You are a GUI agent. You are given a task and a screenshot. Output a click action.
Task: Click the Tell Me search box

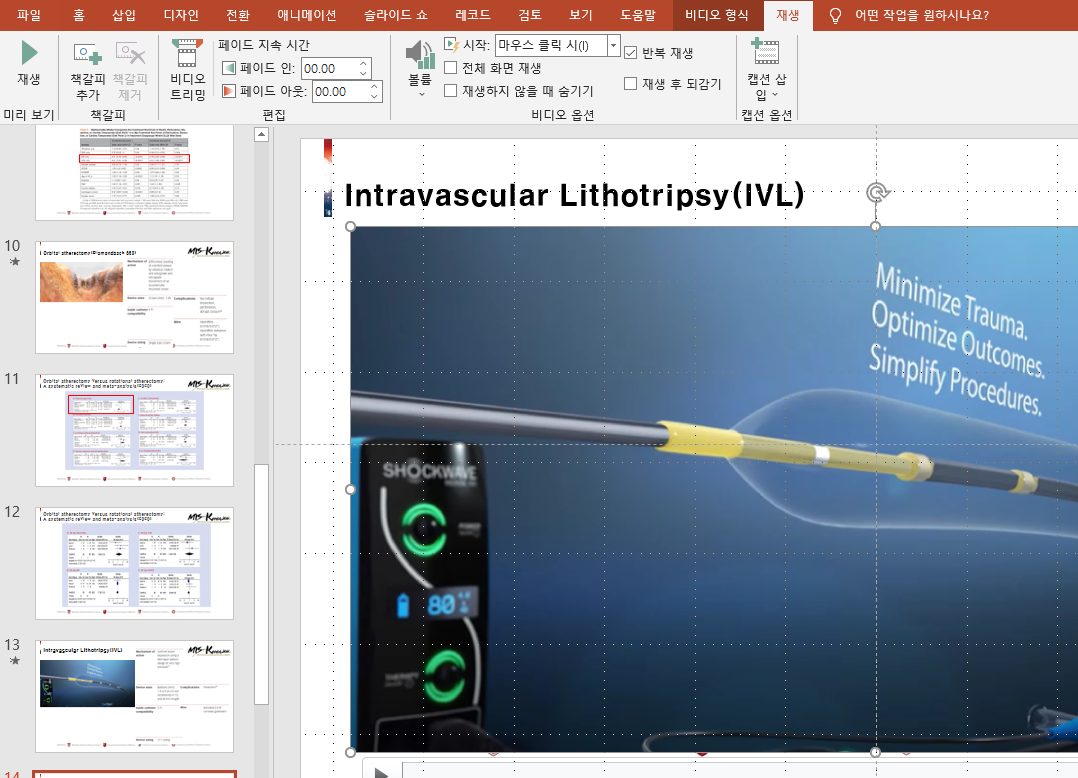pos(921,15)
